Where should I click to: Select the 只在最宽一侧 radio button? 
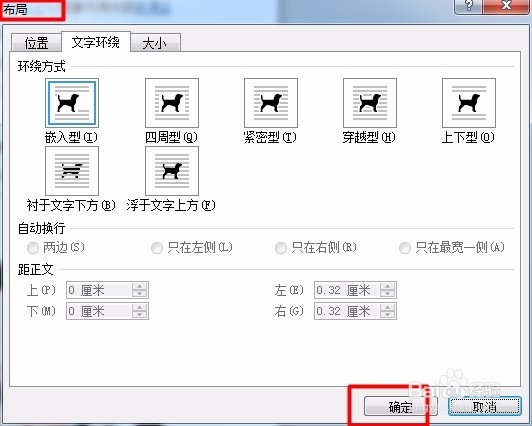point(405,248)
